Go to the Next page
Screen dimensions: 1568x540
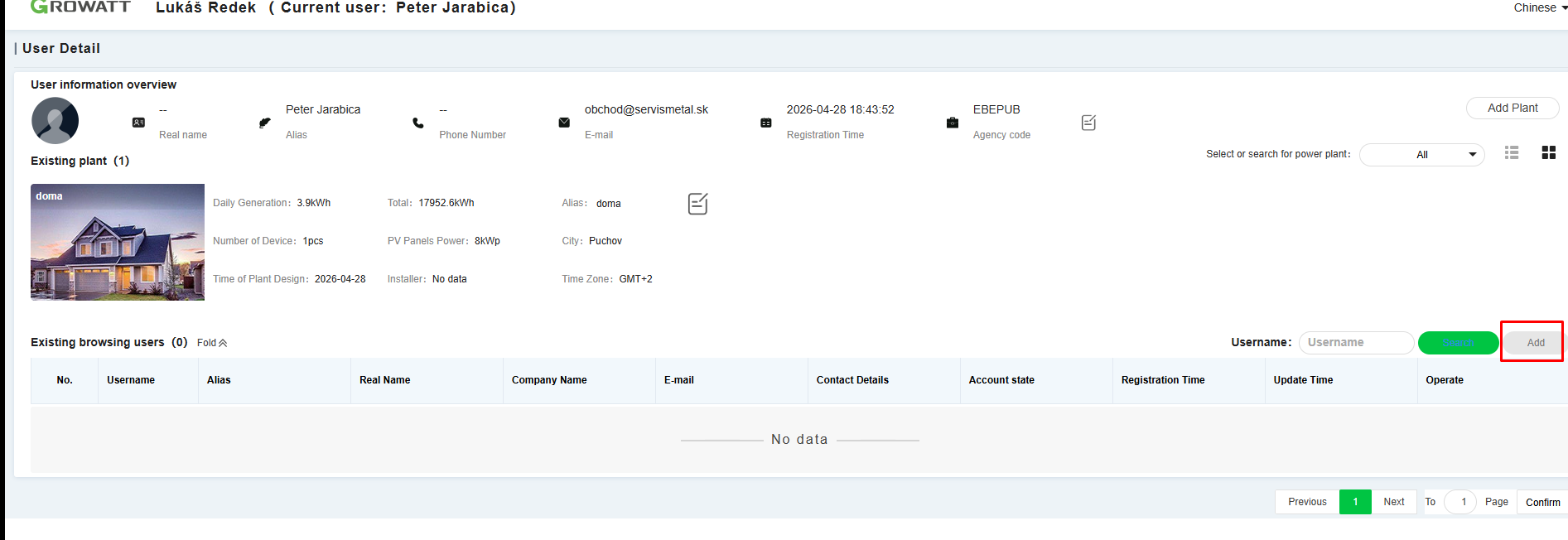(1394, 502)
